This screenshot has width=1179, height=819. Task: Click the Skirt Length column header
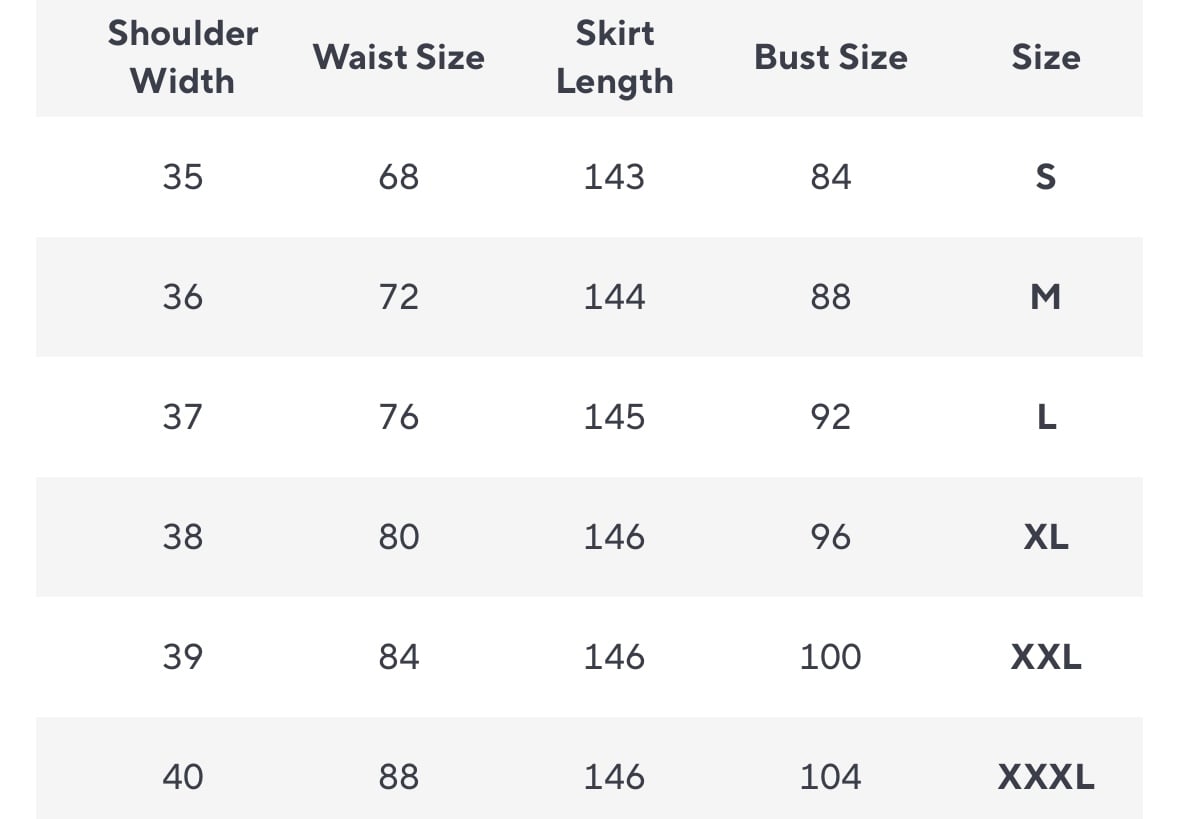pyautogui.click(x=614, y=57)
